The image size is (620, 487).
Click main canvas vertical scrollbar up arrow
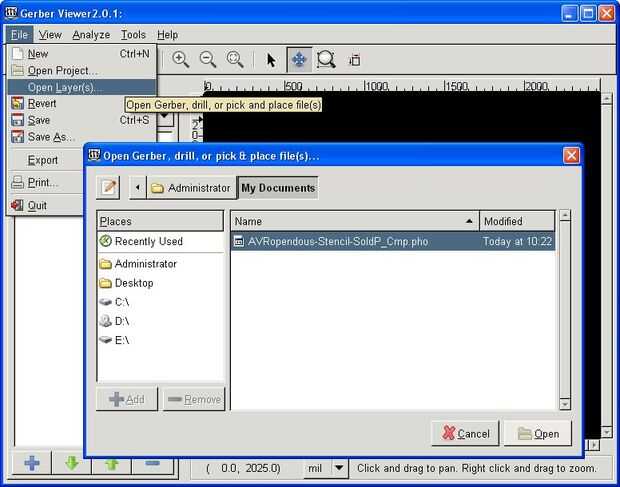(x=607, y=98)
